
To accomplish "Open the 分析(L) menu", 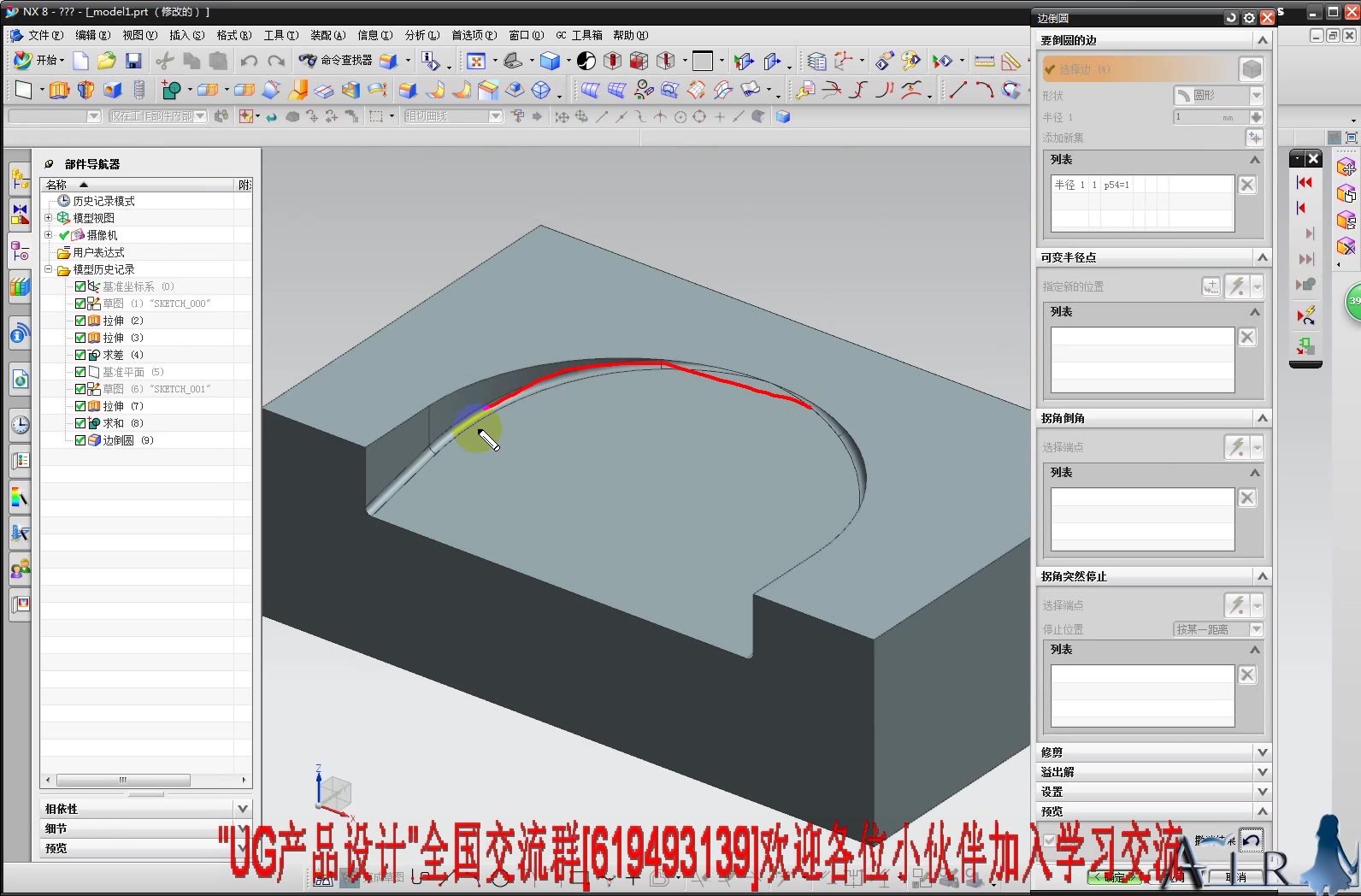I will (422, 35).
